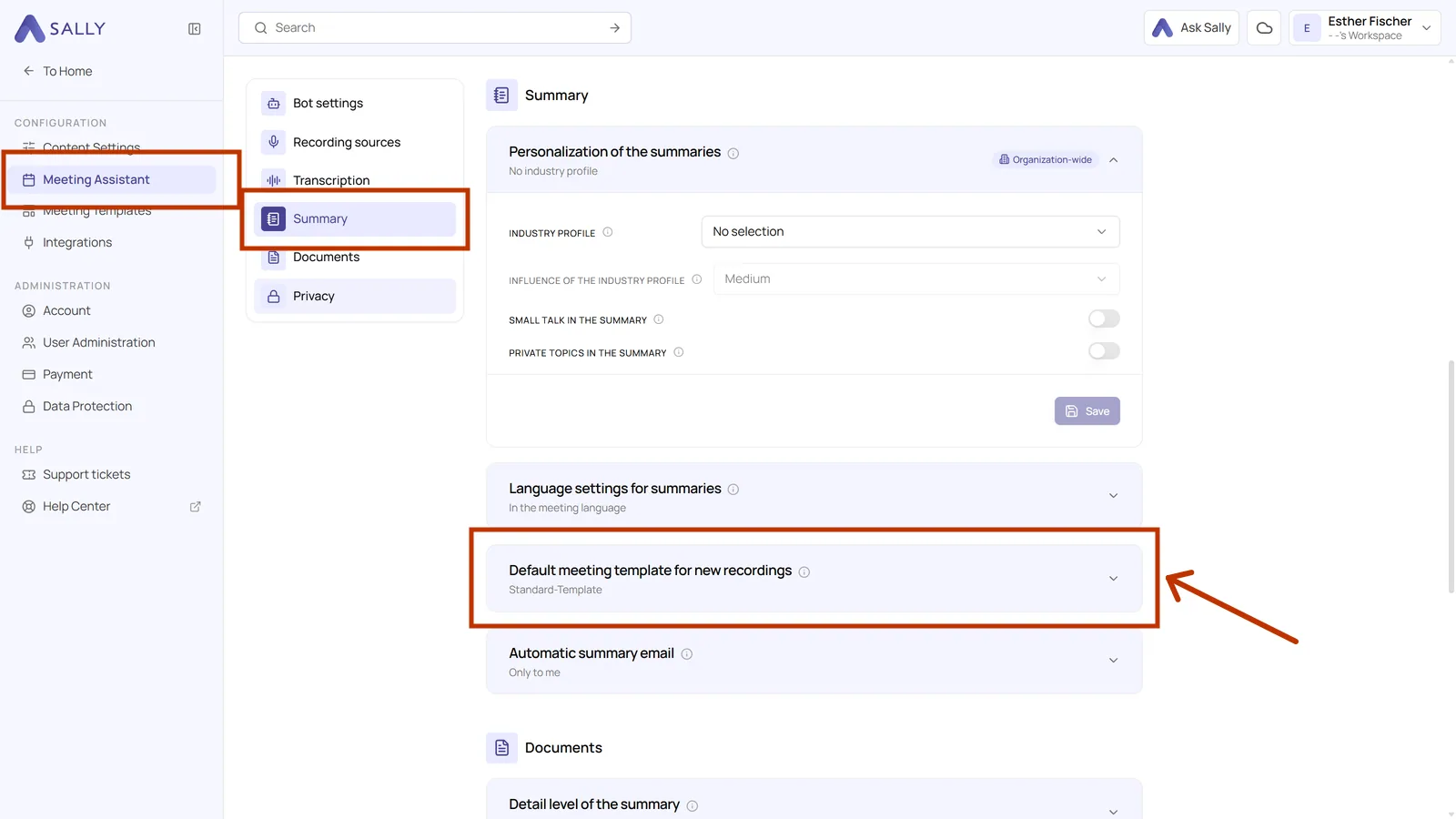1456x819 pixels.
Task: Expand Automatic summary email section
Action: click(1114, 661)
